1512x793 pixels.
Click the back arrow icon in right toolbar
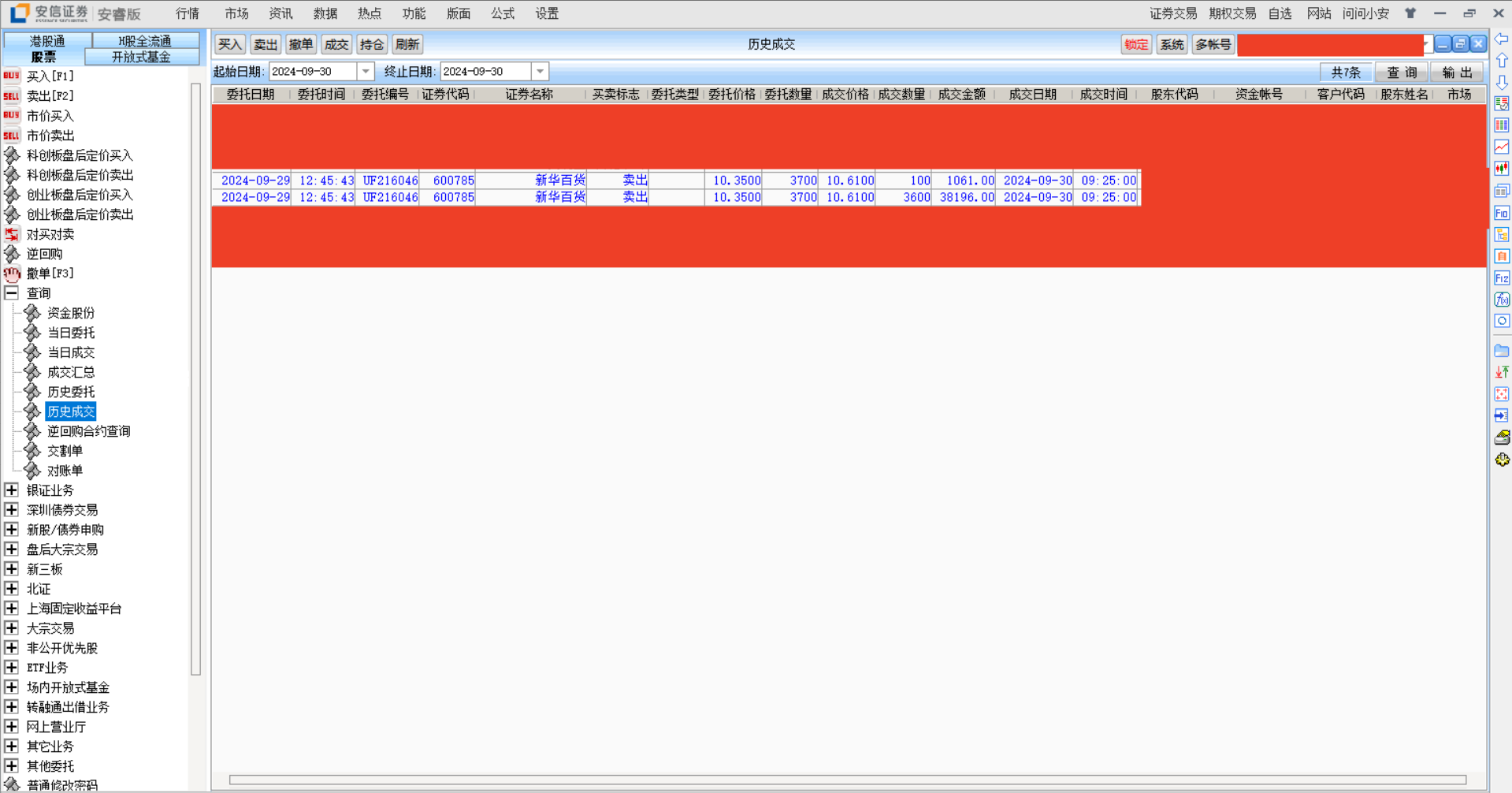tap(1502, 39)
